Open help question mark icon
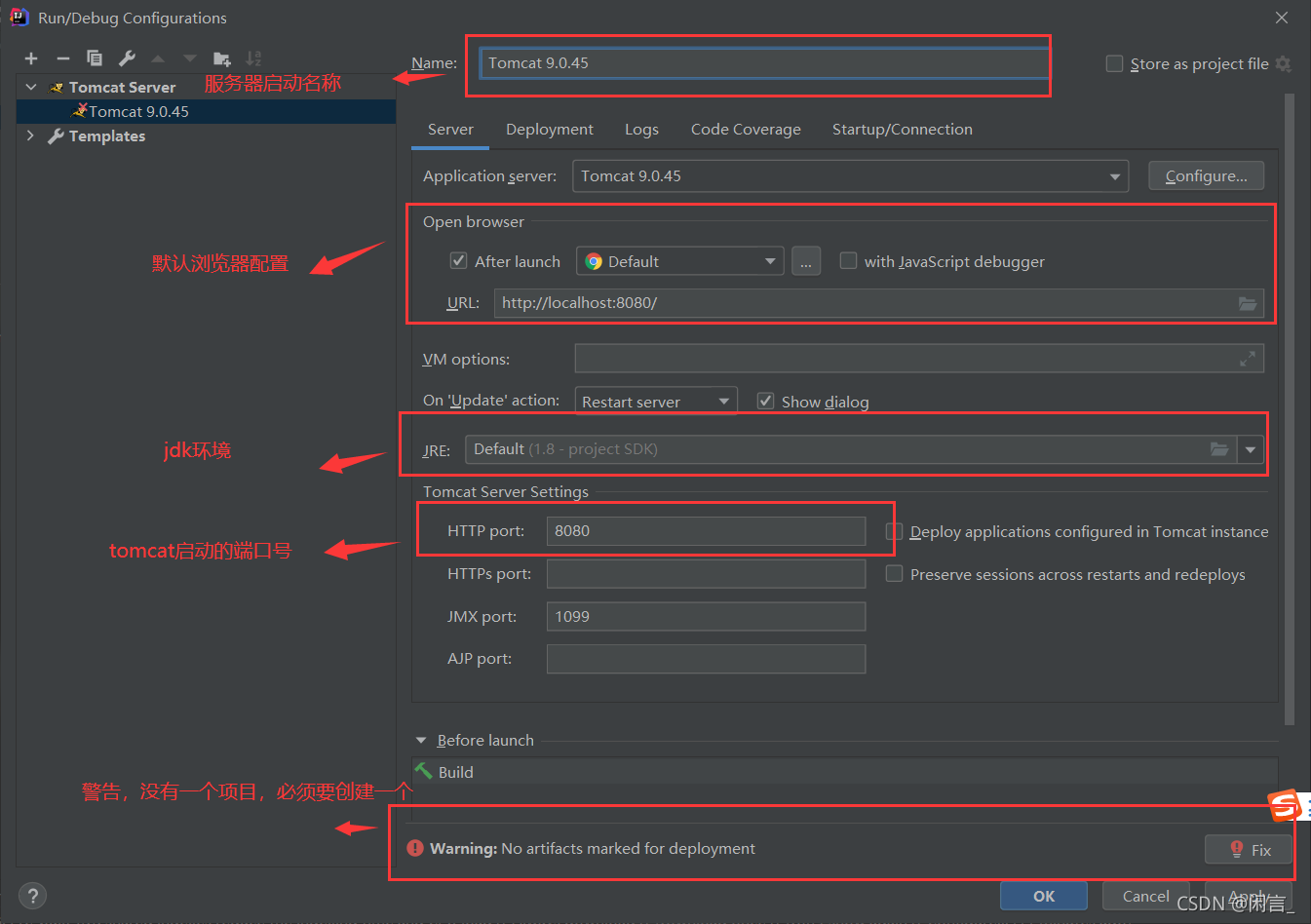The height and width of the screenshot is (924, 1311). [32, 896]
